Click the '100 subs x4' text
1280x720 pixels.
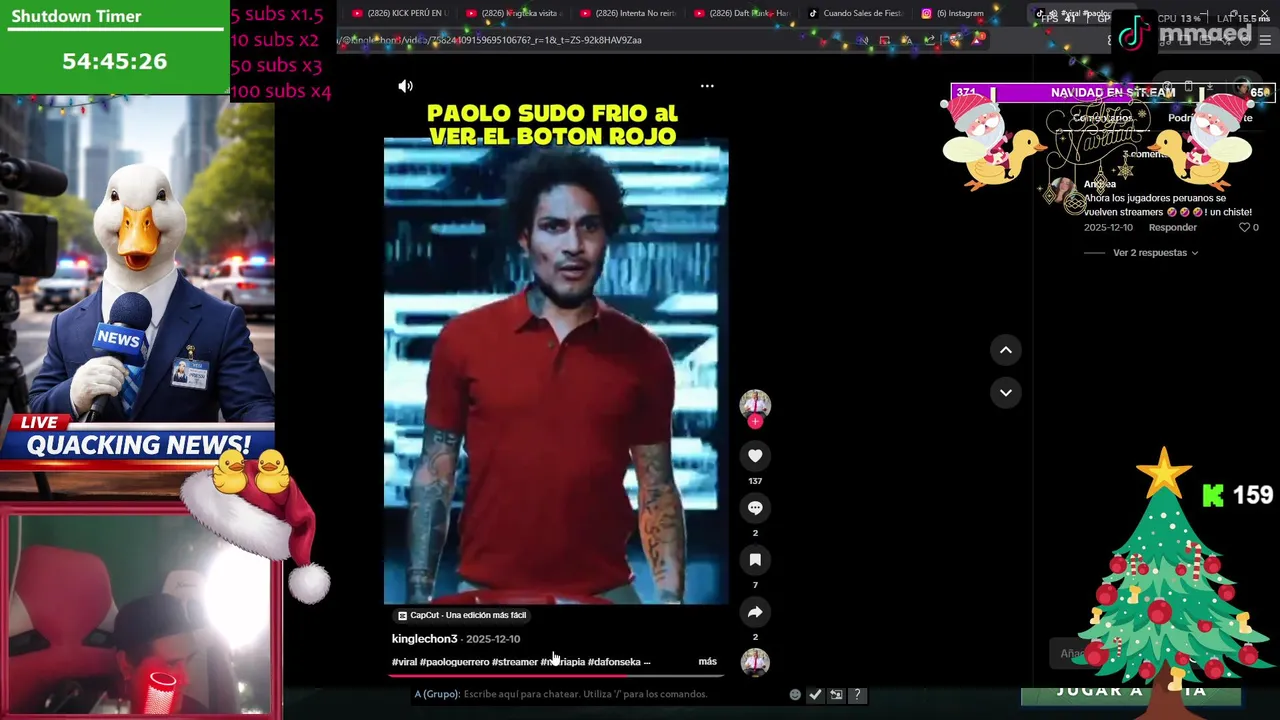tap(280, 91)
